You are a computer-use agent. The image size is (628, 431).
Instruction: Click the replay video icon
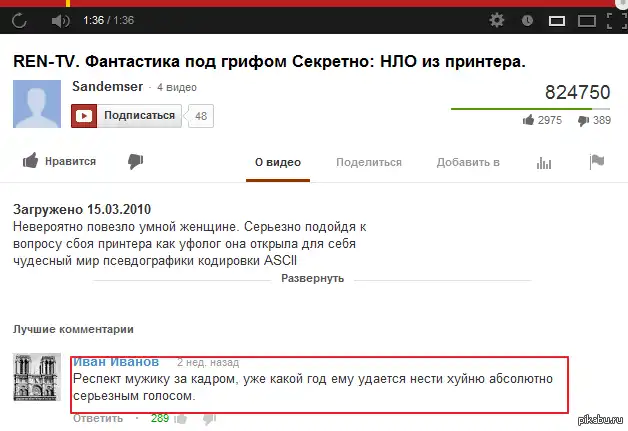pos(19,20)
